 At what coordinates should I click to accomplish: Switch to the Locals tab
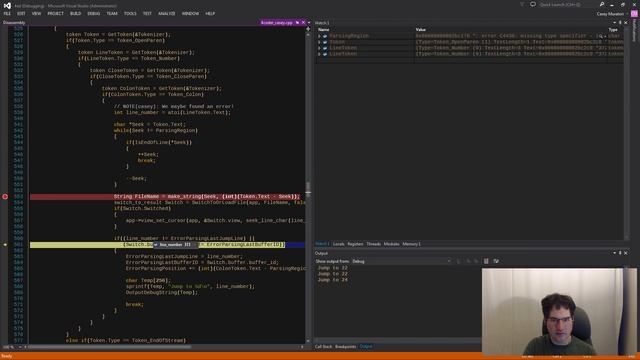coord(338,244)
